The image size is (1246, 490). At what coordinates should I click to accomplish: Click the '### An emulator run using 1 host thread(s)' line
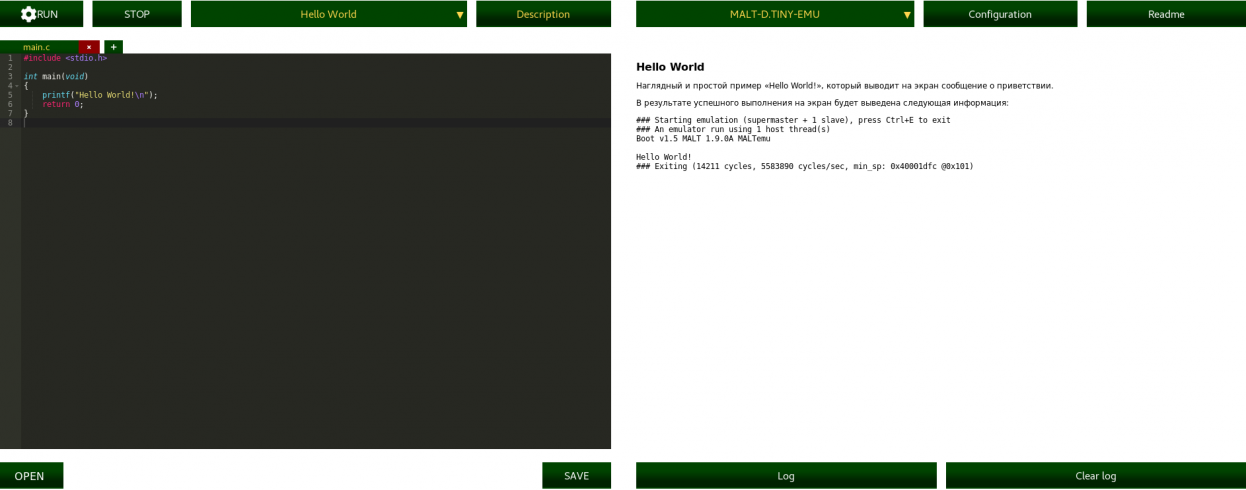(x=733, y=129)
